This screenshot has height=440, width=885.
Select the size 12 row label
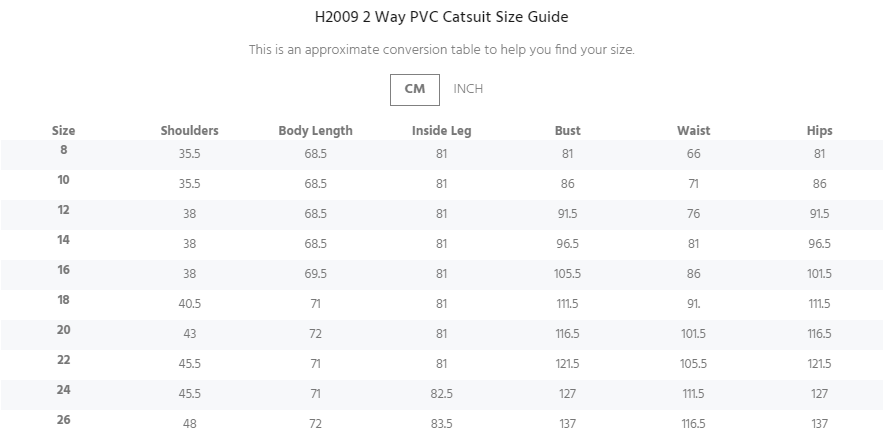click(x=64, y=210)
